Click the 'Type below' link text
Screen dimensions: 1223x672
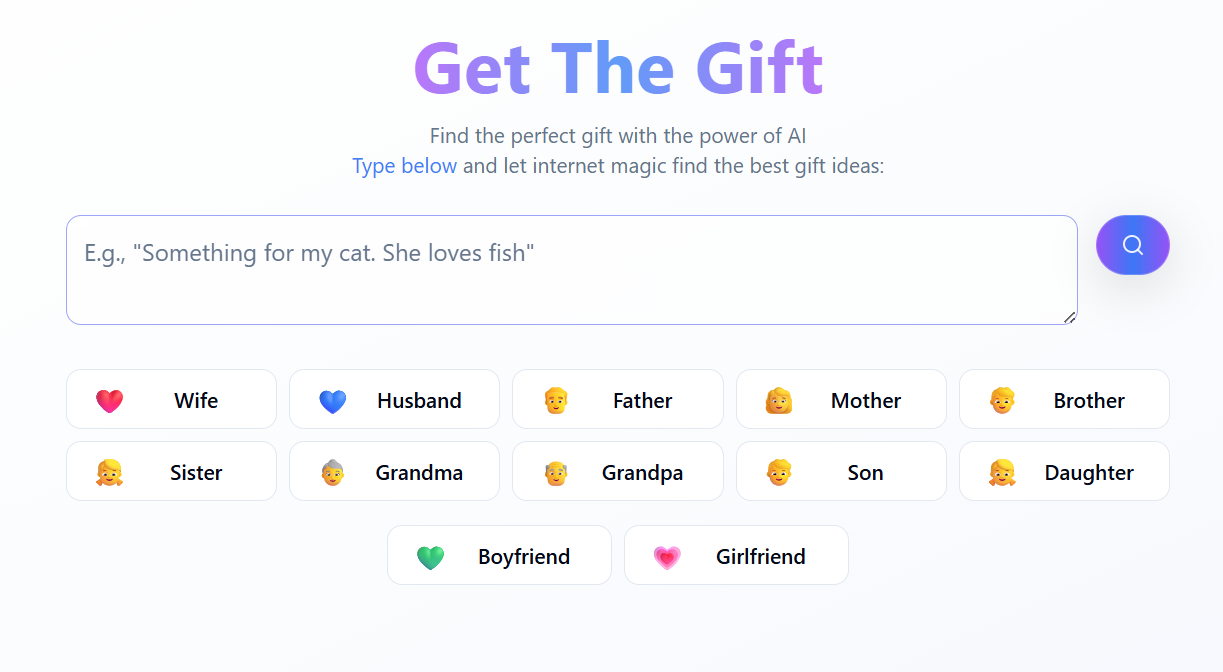[x=404, y=166]
